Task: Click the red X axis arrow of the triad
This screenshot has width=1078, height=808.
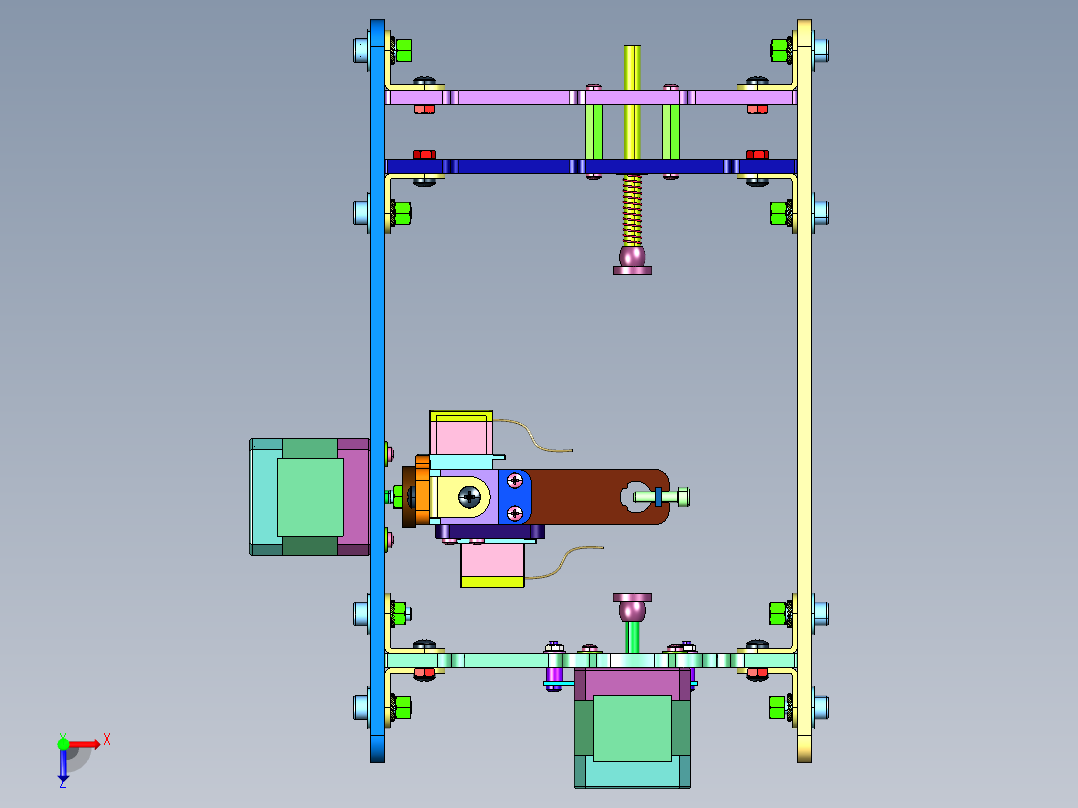Action: coord(85,744)
